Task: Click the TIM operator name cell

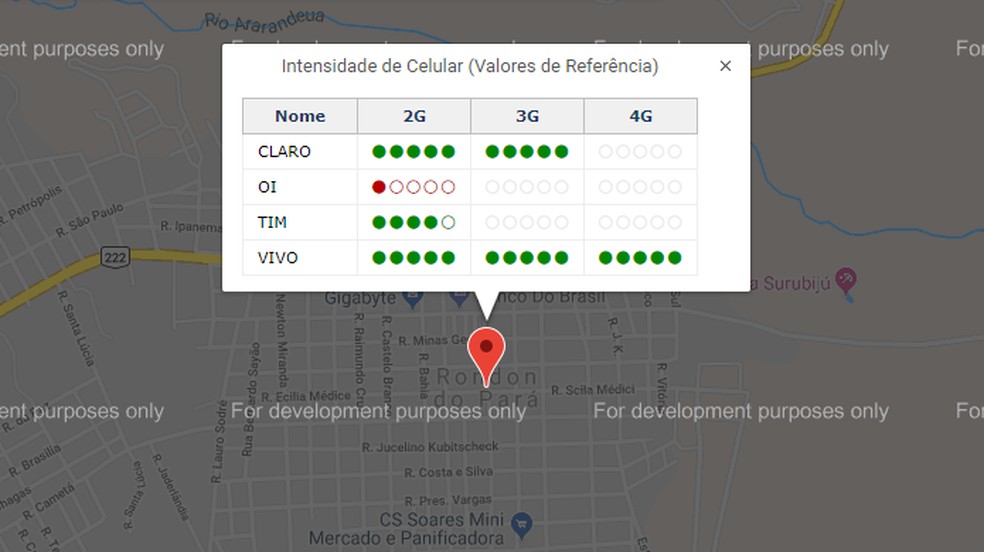Action: coord(272,222)
